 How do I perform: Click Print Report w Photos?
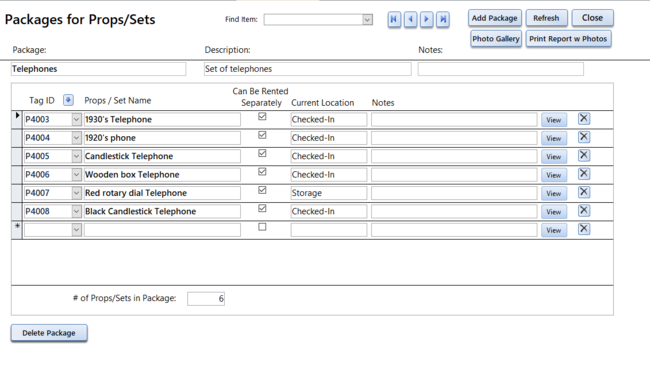[568, 39]
